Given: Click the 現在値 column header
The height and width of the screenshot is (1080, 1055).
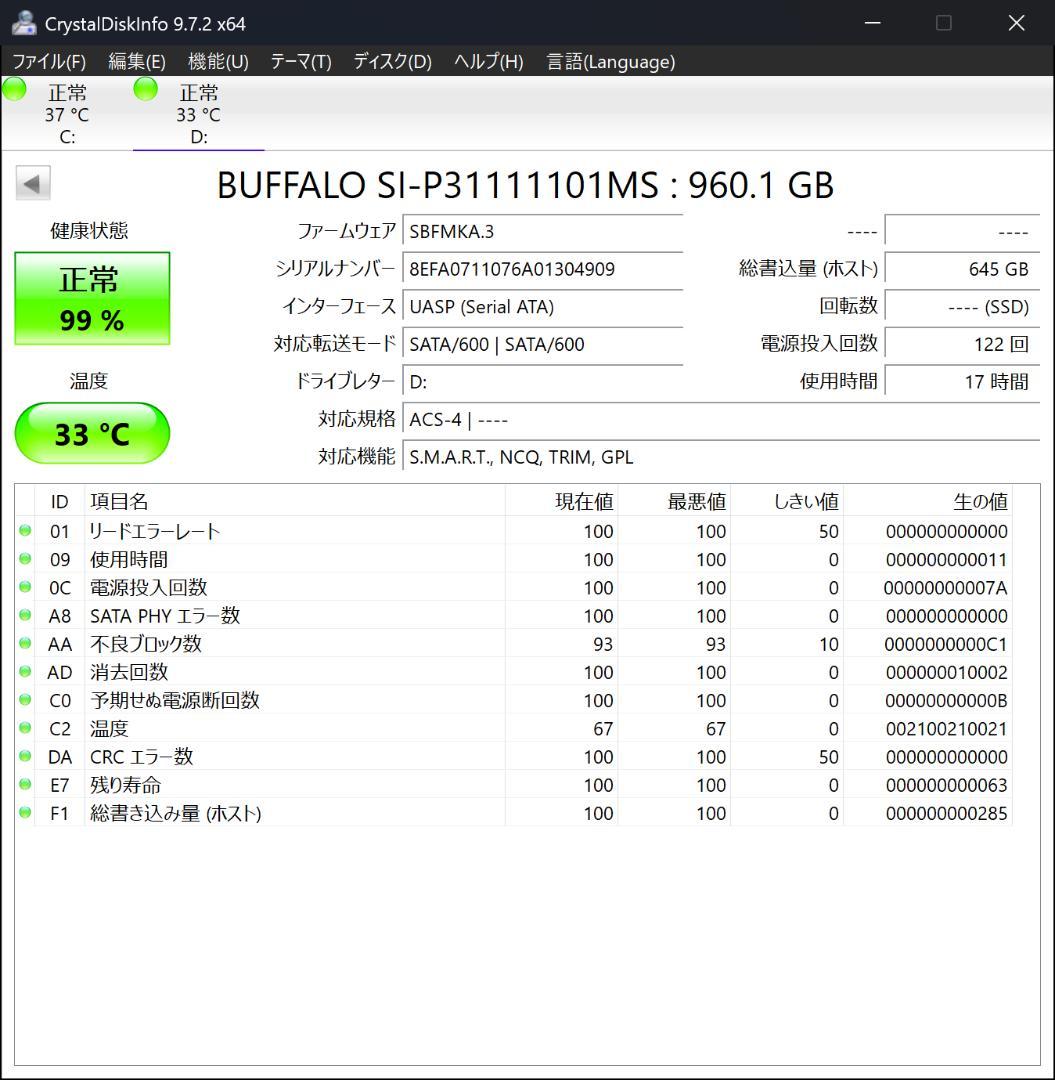Looking at the screenshot, I should click(561, 501).
